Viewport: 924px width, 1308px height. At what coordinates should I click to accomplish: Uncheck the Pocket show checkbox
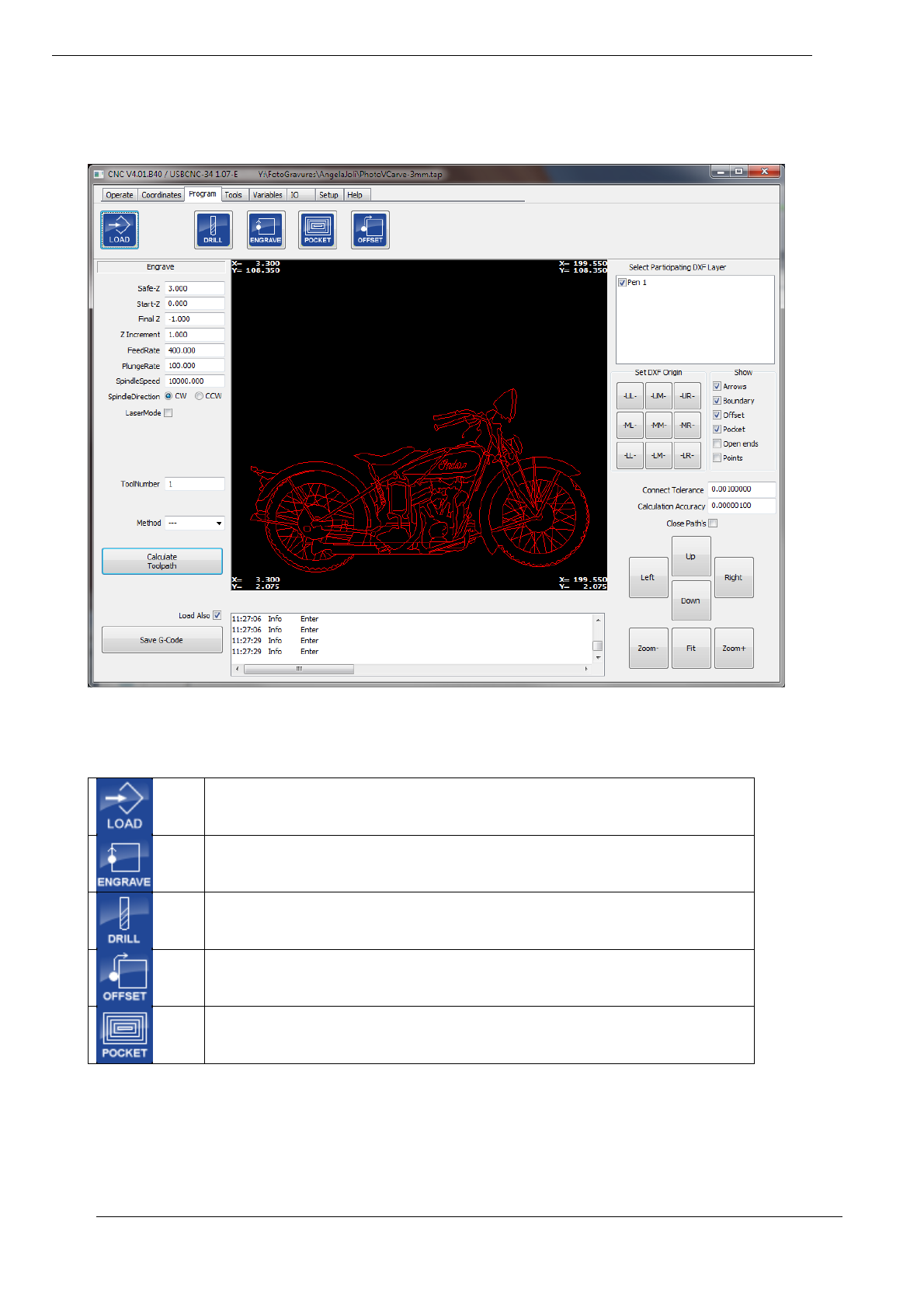click(717, 429)
